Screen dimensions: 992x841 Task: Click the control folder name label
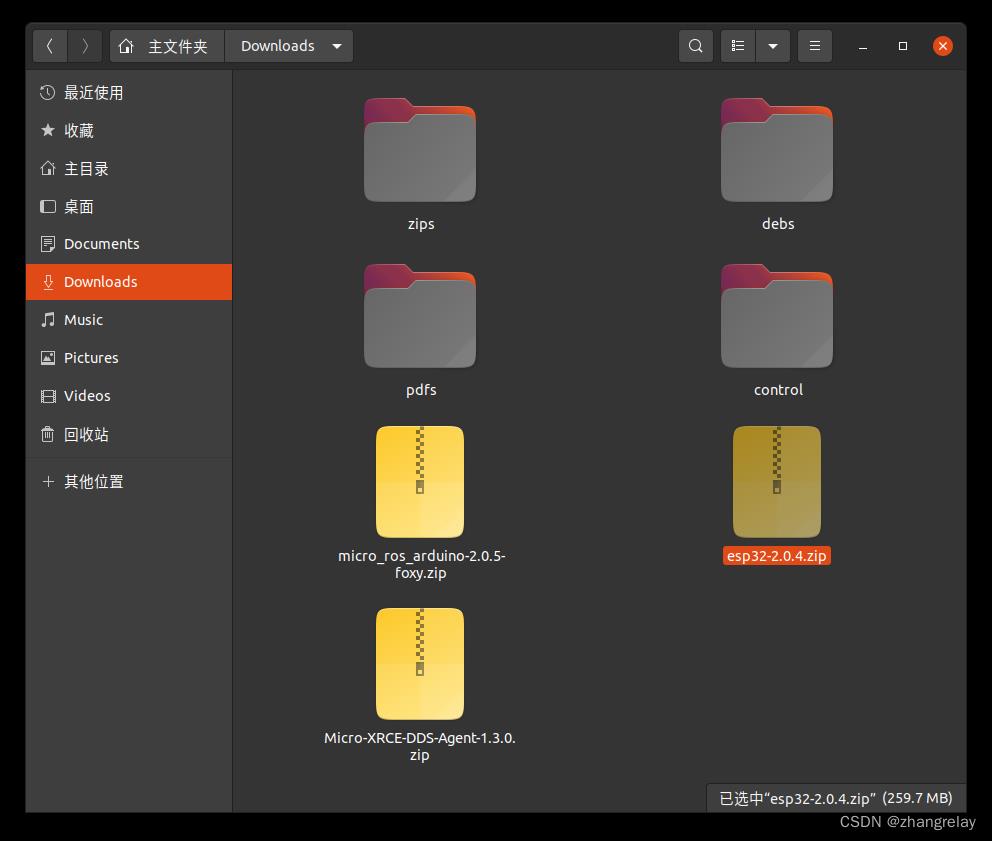pos(778,390)
